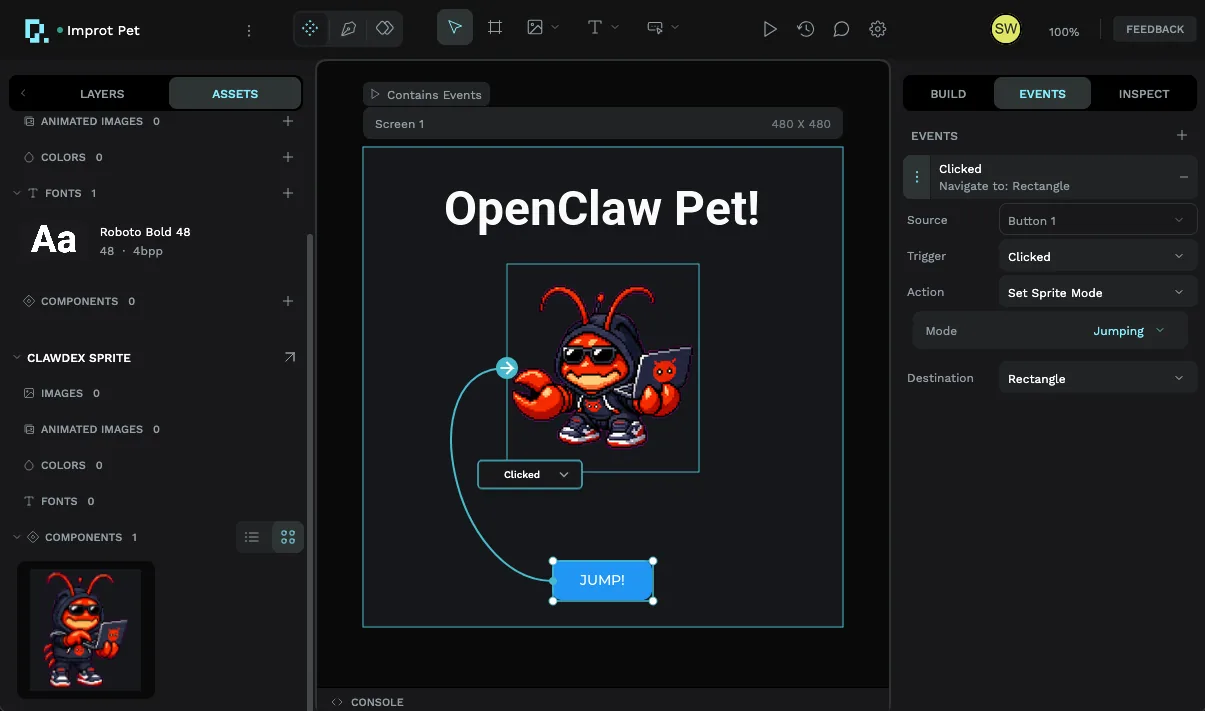Collapse the CLAWDEX SPRITE section

(x=17, y=357)
